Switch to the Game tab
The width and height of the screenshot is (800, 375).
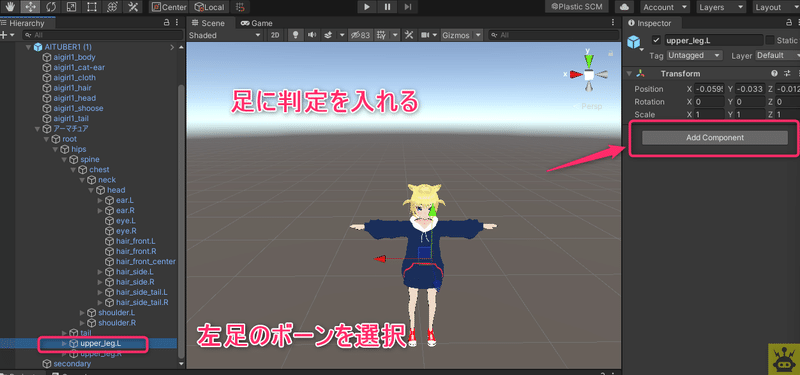coord(257,23)
